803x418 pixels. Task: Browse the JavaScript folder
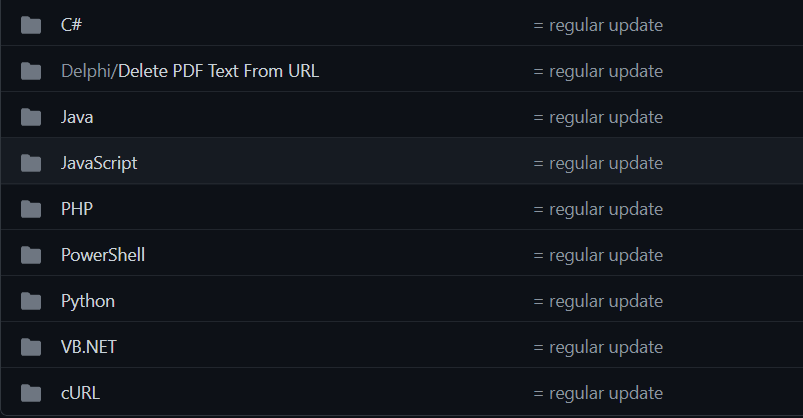[x=99, y=163]
